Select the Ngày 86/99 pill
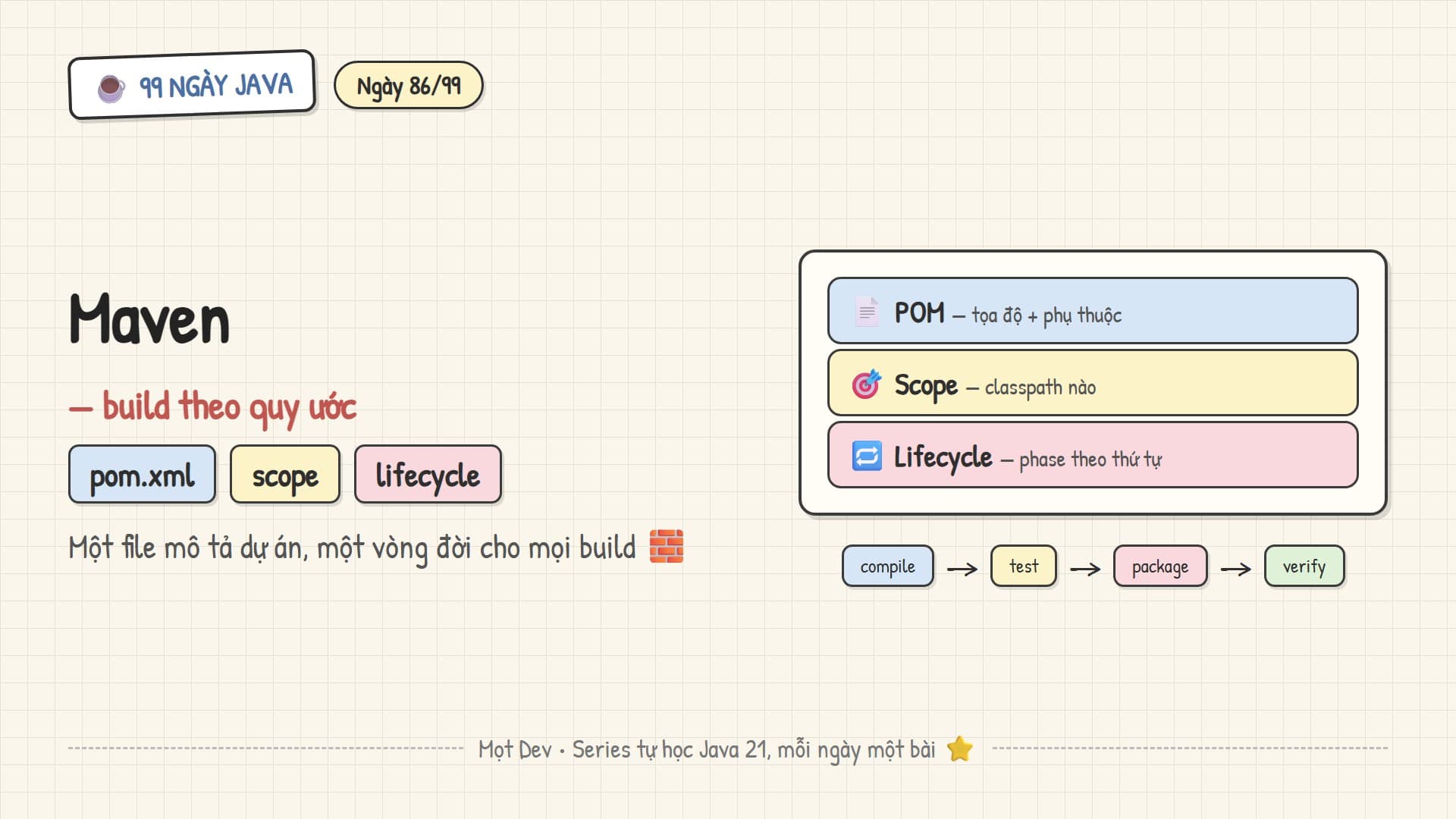Image resolution: width=1456 pixels, height=819 pixels. (x=409, y=86)
